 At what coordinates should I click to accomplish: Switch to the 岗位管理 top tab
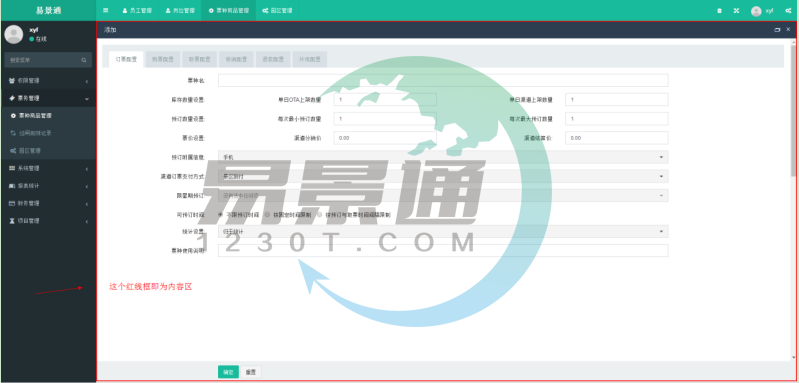click(x=180, y=11)
